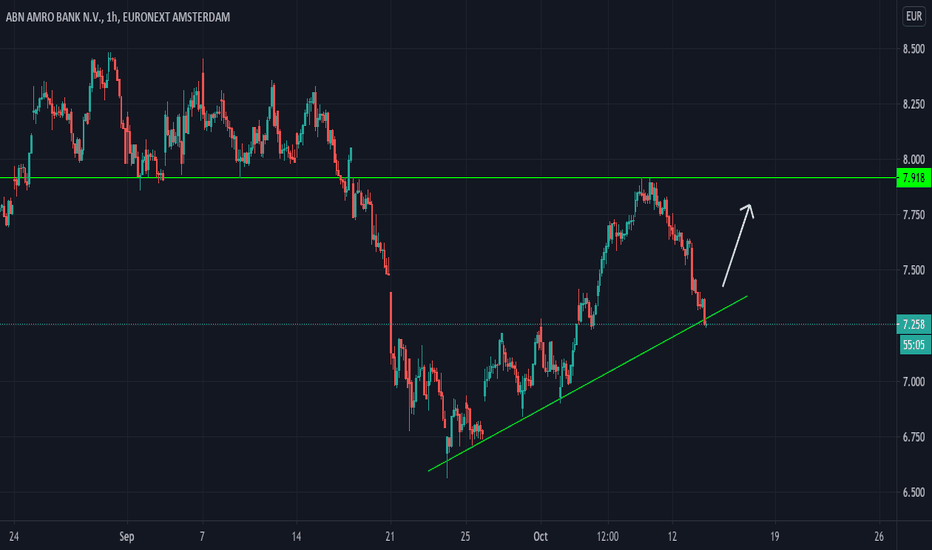
Task: Select the green ascending trend line
Action: [588, 384]
